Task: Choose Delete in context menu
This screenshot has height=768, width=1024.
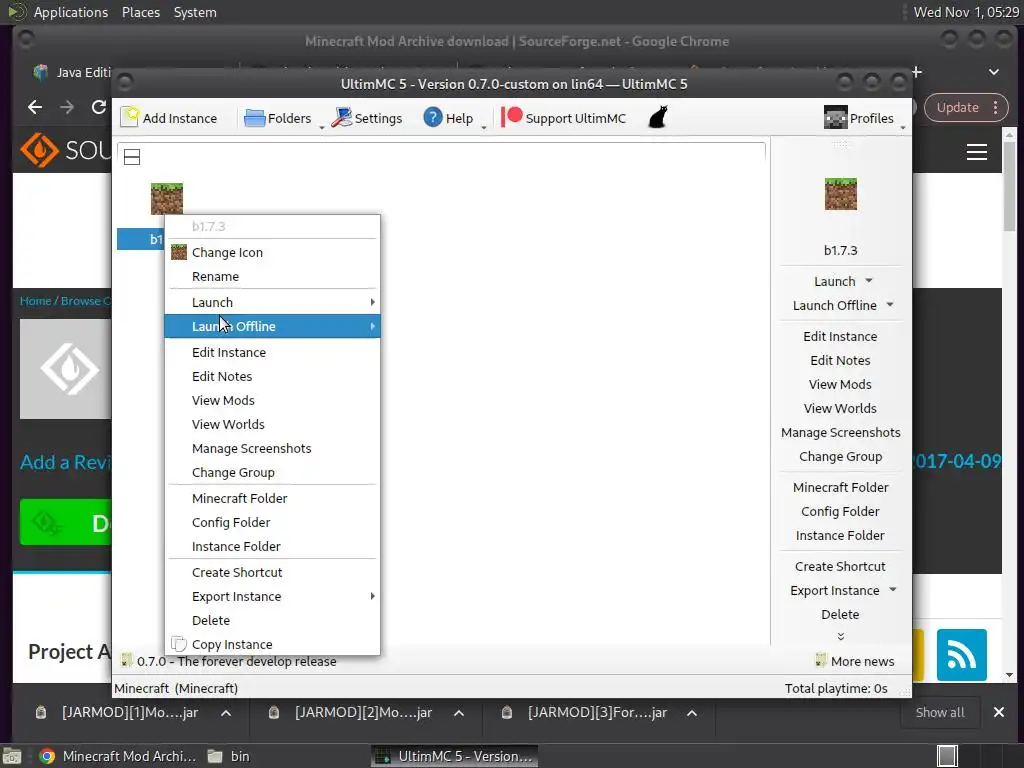Action: click(272, 620)
